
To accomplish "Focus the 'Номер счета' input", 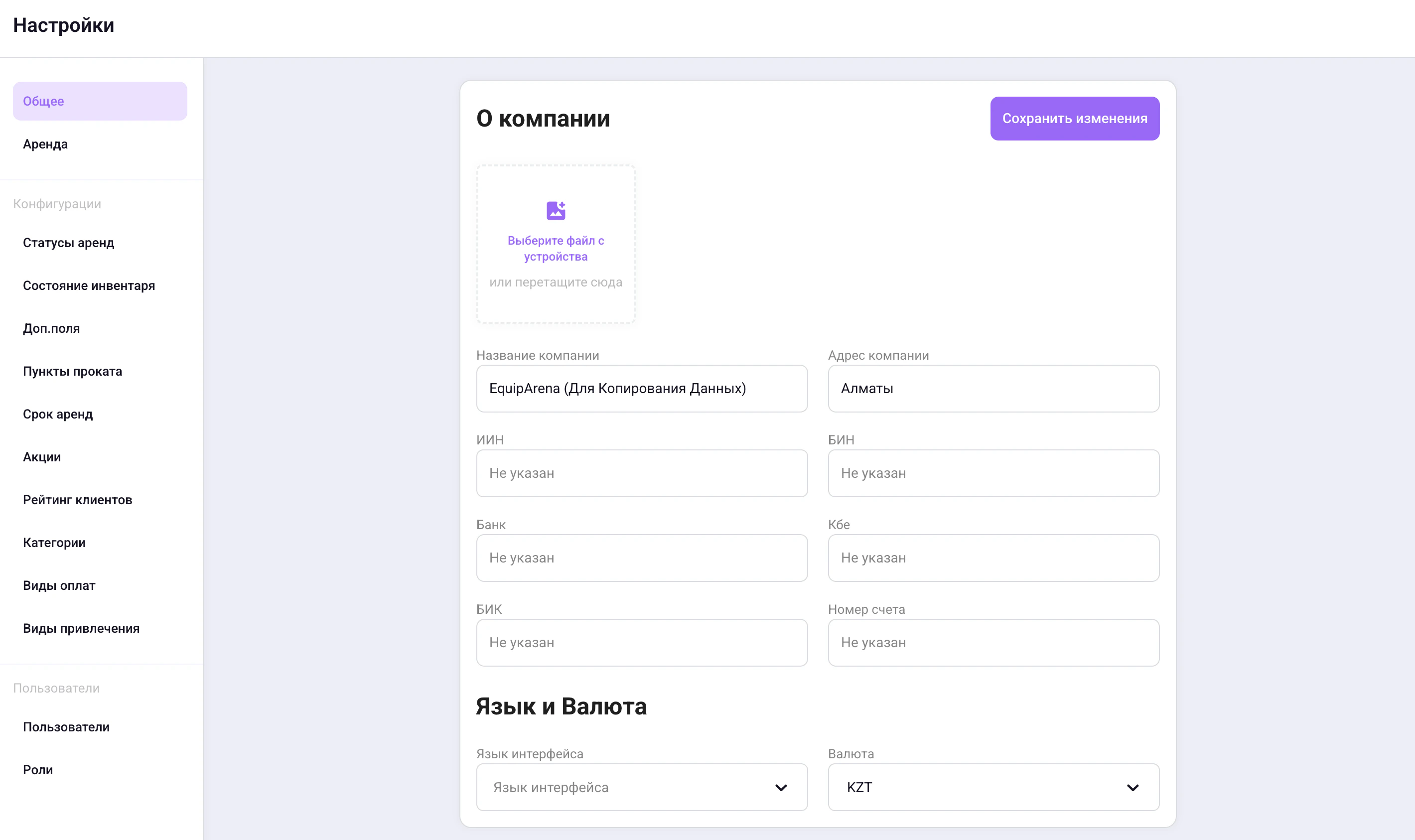I will tap(993, 642).
